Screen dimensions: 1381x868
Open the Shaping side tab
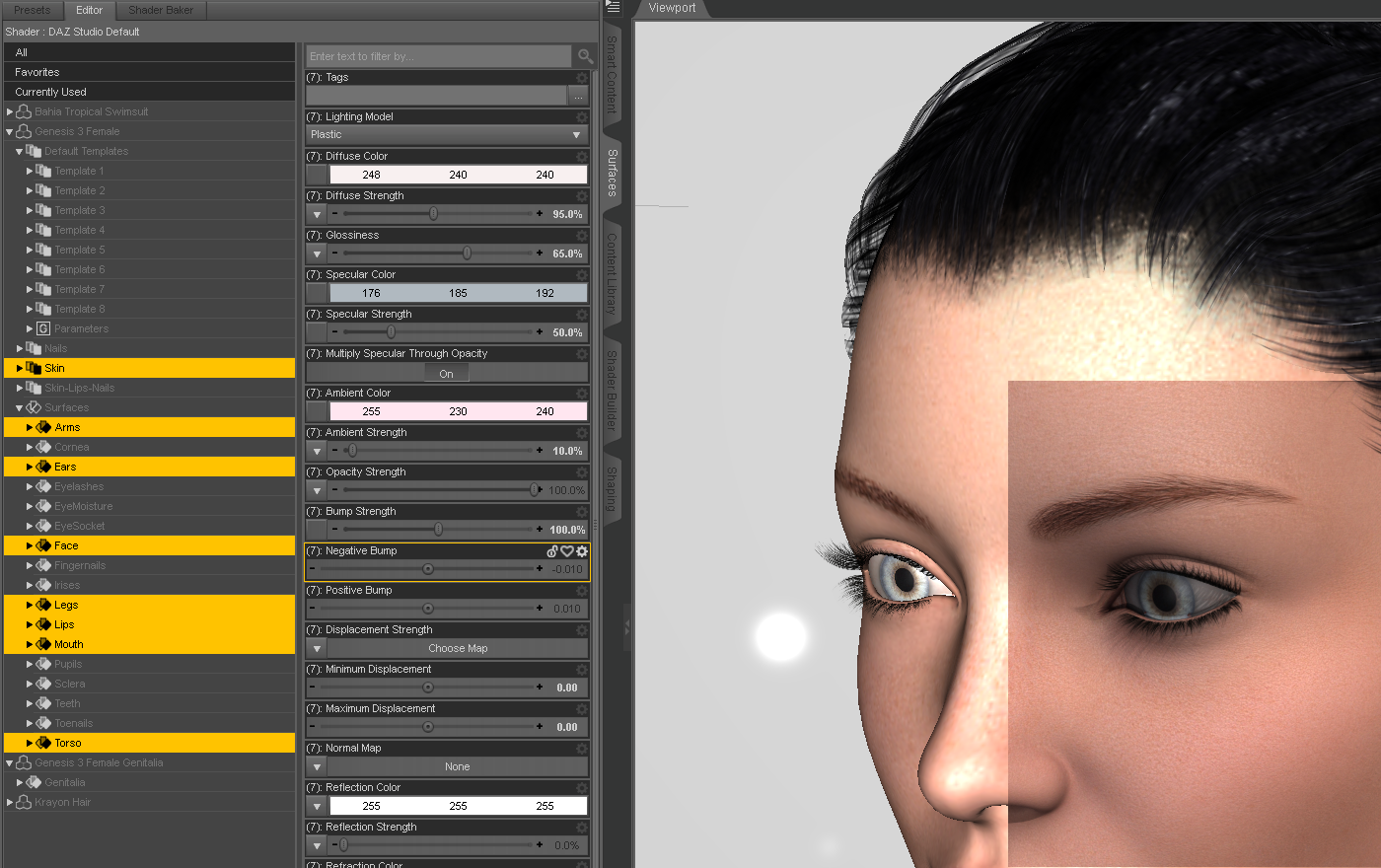[613, 489]
